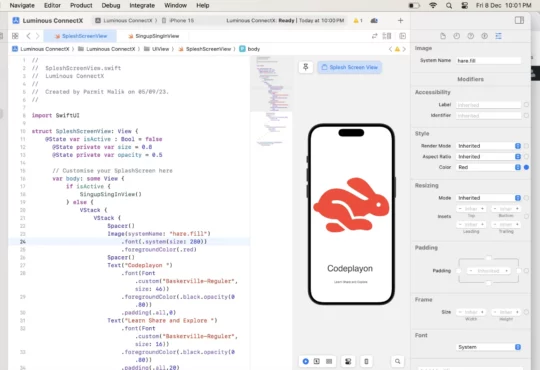Choose the iPhone 15 run destination
The width and height of the screenshot is (540, 370).
tap(178, 21)
